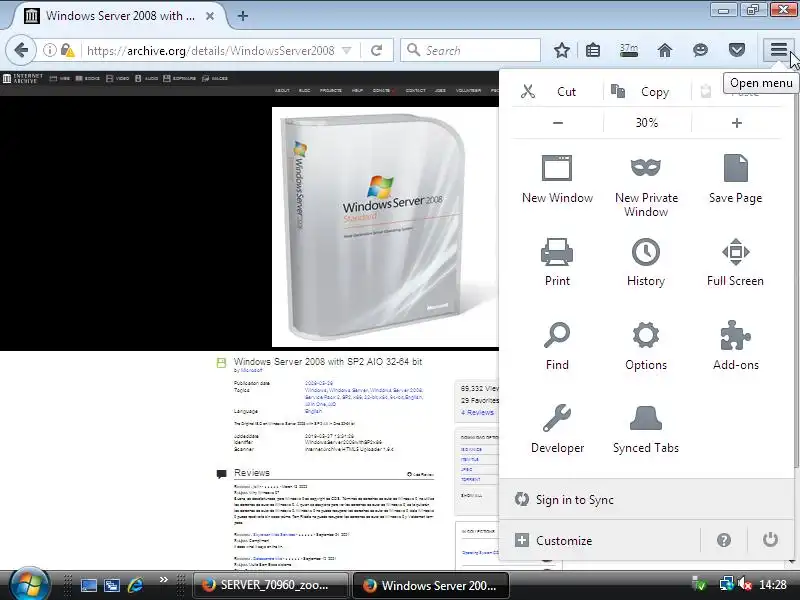The height and width of the screenshot is (600, 800).
Task: Show bookmarks list icon
Action: tap(593, 50)
